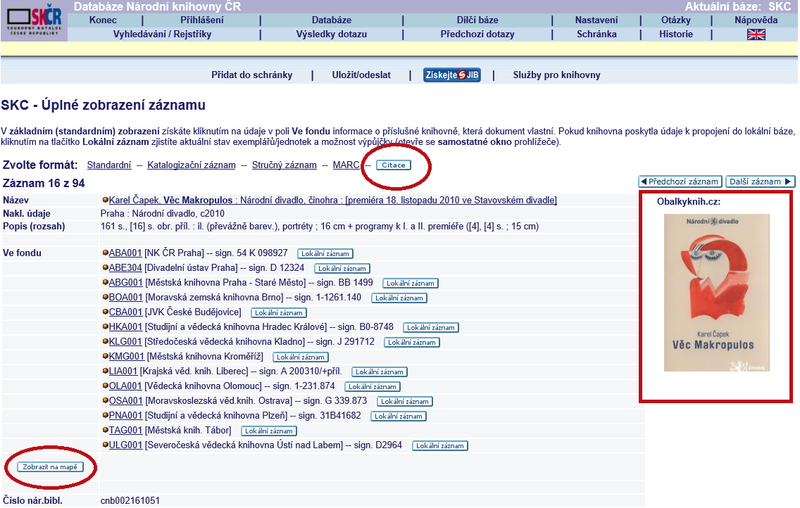Open the ABA001 library link
This screenshot has height=508, width=800.
click(125, 253)
